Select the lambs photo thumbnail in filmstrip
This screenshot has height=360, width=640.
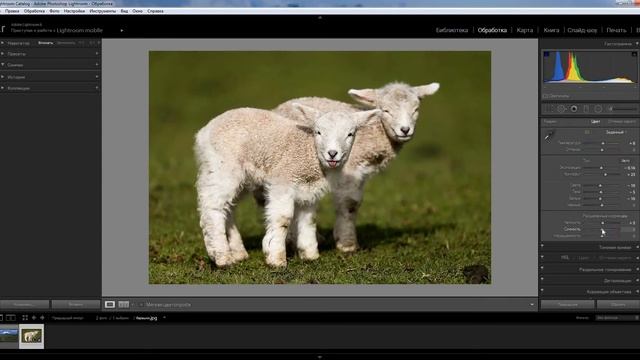[31, 336]
